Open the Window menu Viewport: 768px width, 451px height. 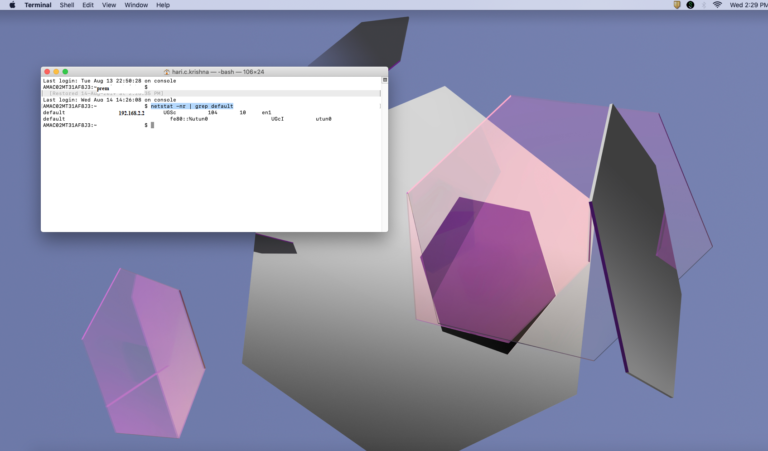click(x=136, y=5)
